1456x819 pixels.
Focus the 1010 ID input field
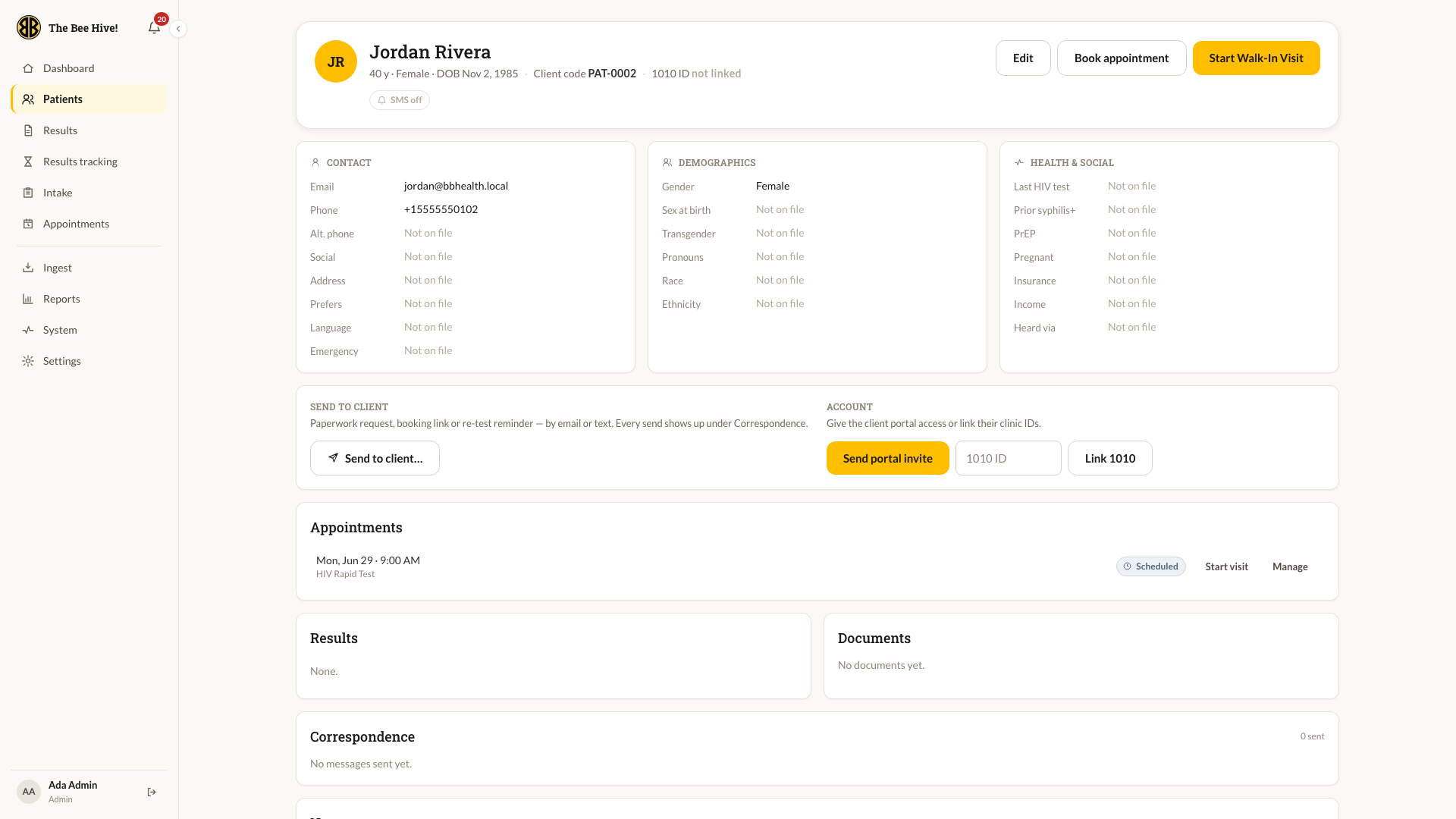pos(1008,458)
